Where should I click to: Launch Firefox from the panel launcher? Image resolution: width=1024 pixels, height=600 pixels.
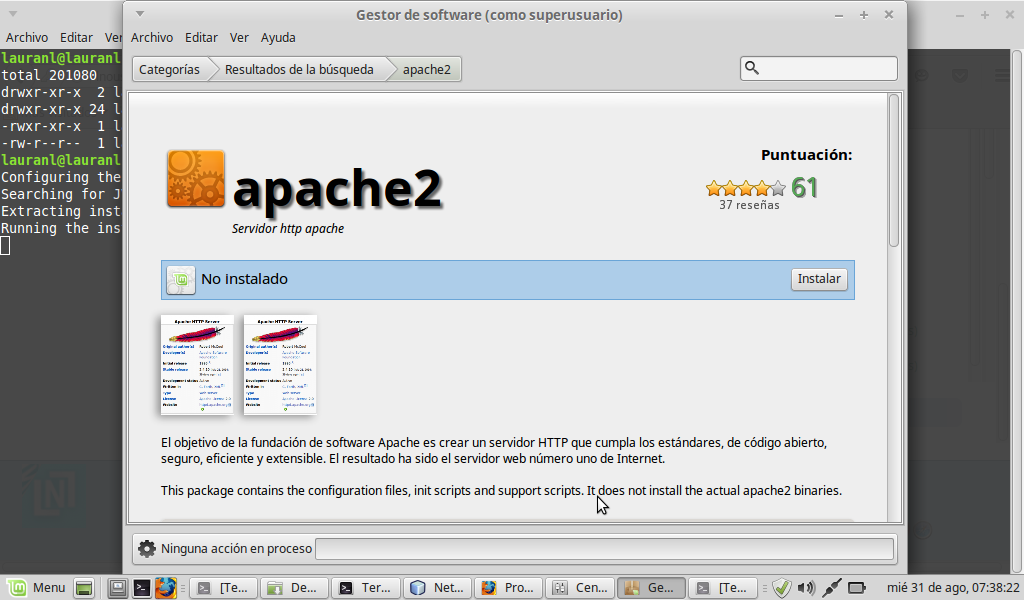(165, 588)
